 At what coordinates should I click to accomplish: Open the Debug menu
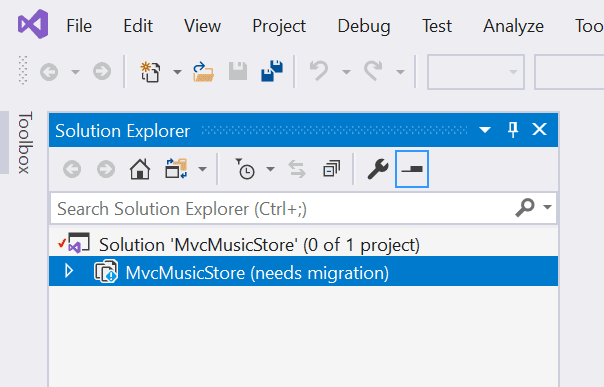(x=364, y=26)
